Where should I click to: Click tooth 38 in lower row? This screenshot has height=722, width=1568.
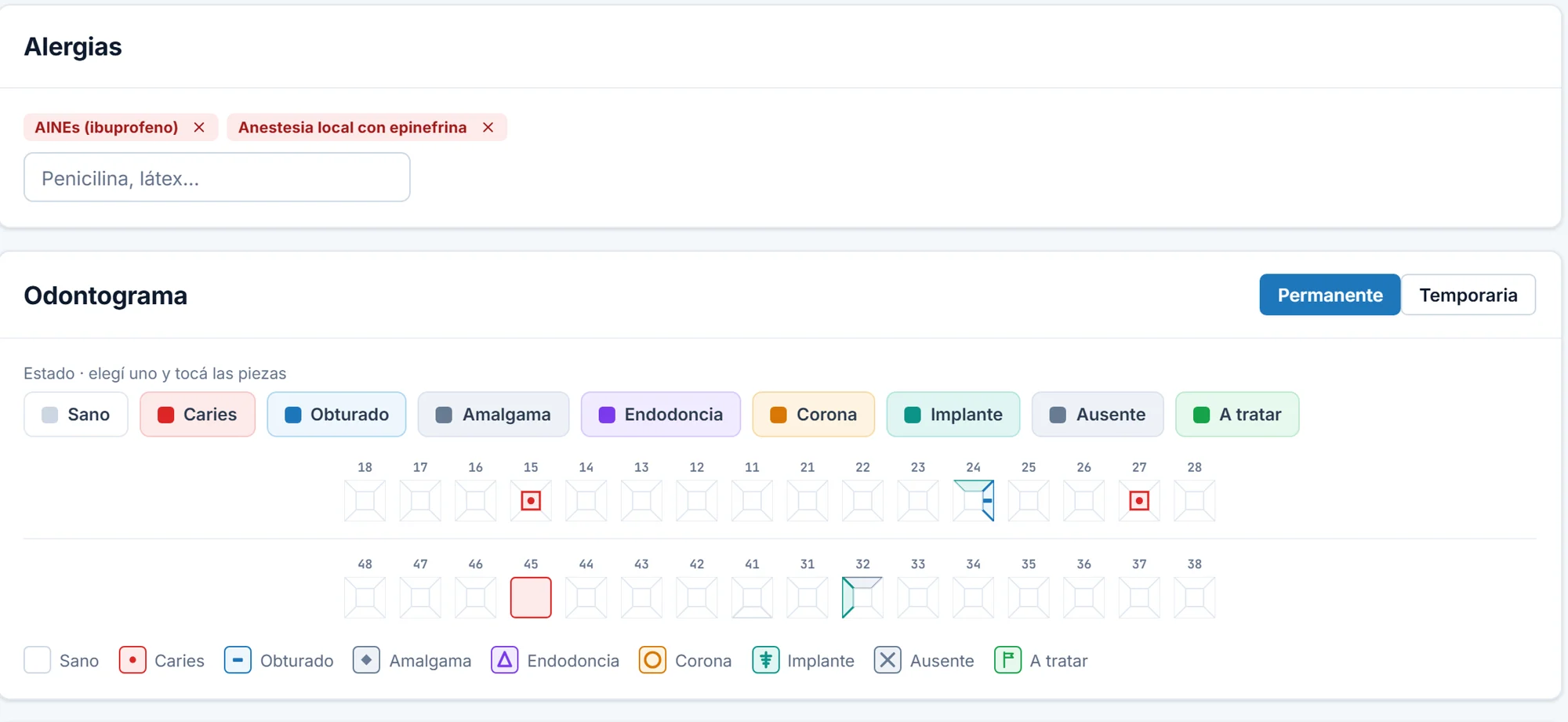(x=1194, y=597)
